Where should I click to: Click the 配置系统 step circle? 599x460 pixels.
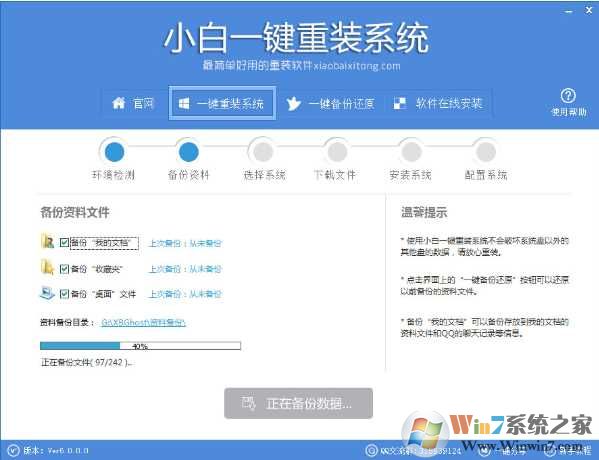pyautogui.click(x=486, y=152)
